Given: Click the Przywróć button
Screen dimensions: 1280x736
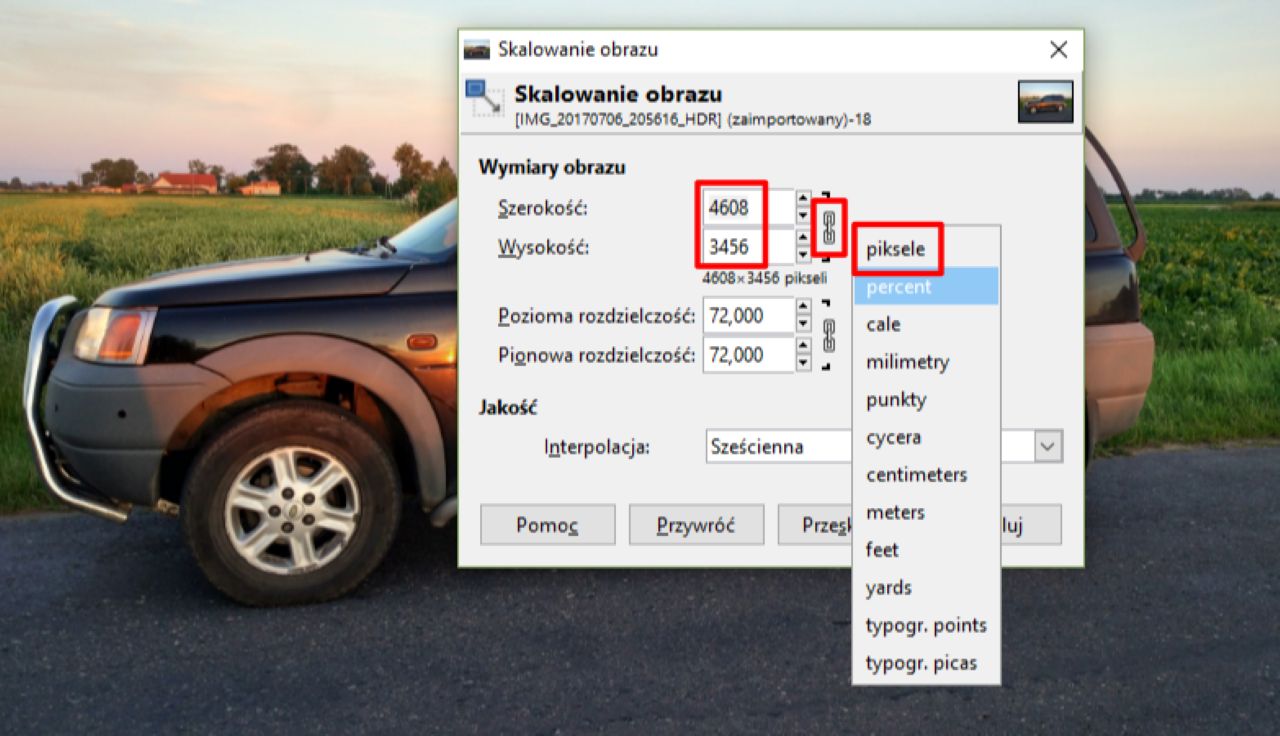Looking at the screenshot, I should click(696, 525).
